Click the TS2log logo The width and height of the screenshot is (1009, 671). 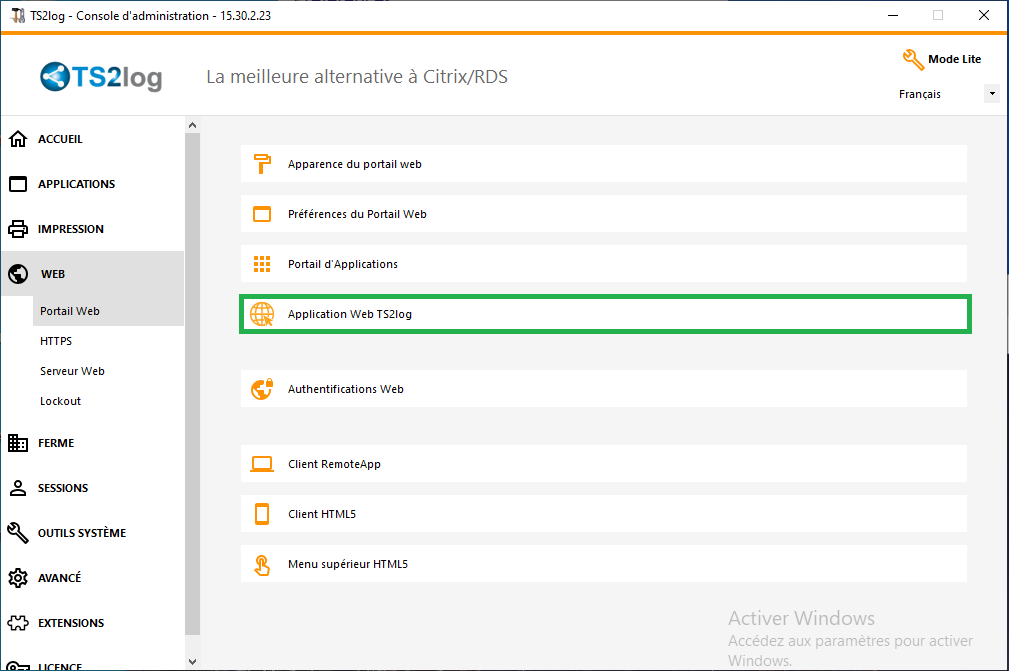pos(101,77)
